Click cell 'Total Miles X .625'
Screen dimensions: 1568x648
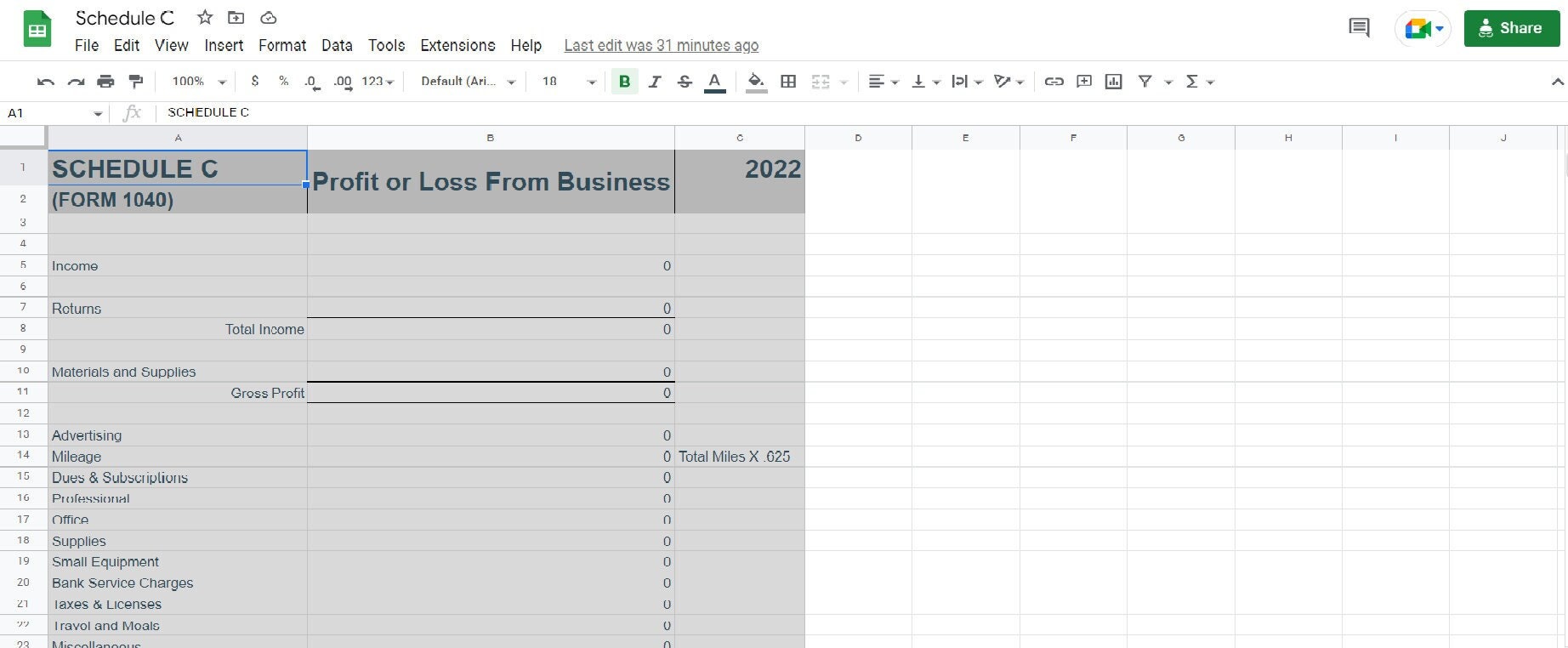point(740,457)
